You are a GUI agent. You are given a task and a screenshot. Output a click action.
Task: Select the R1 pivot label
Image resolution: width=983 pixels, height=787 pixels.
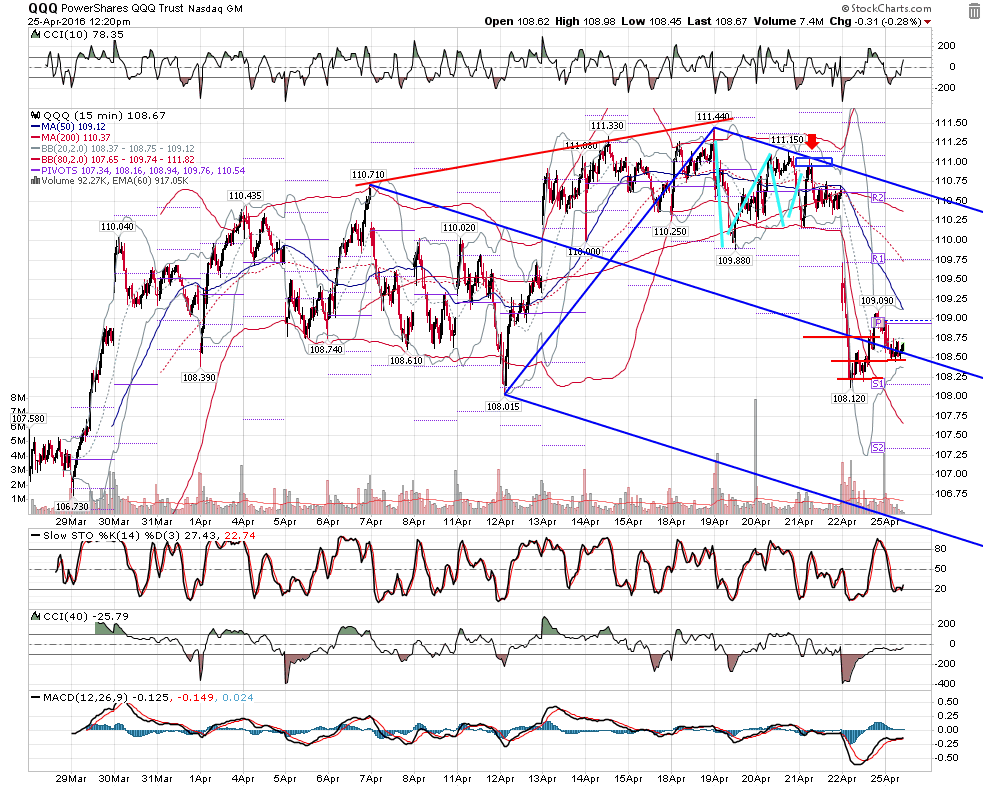point(878,258)
